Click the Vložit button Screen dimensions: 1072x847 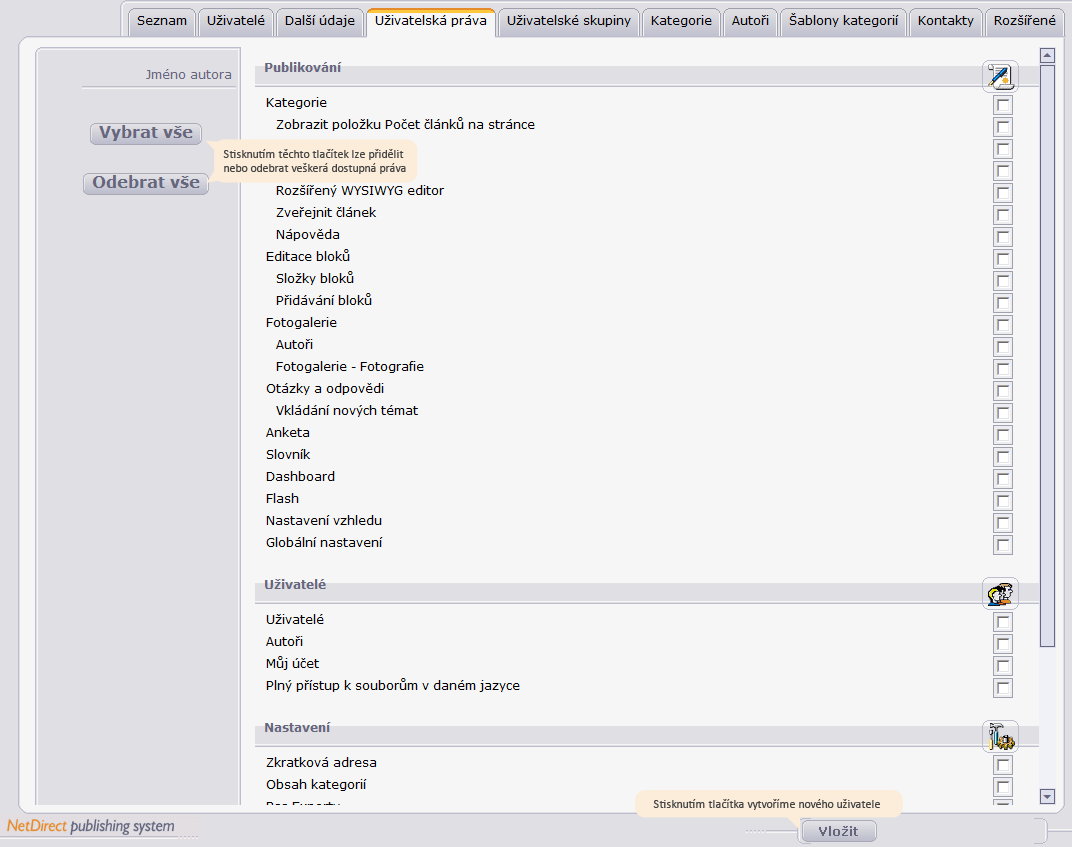[x=838, y=831]
